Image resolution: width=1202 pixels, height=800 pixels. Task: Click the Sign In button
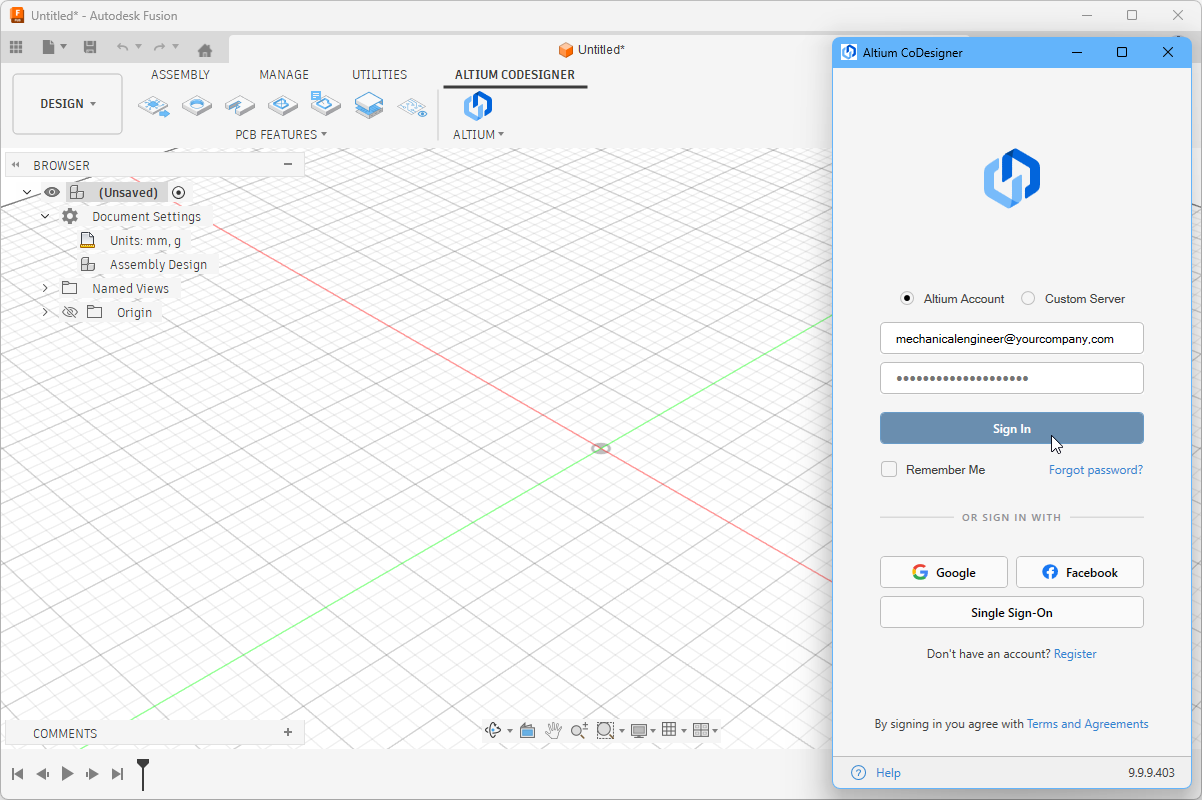[x=1011, y=429]
